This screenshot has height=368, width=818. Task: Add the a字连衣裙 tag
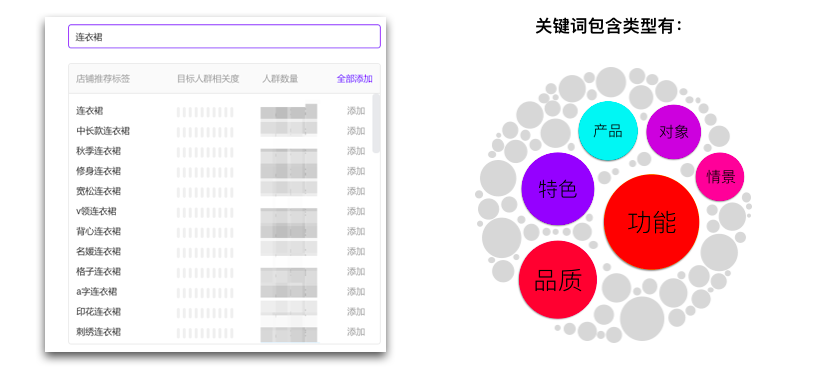click(x=356, y=292)
